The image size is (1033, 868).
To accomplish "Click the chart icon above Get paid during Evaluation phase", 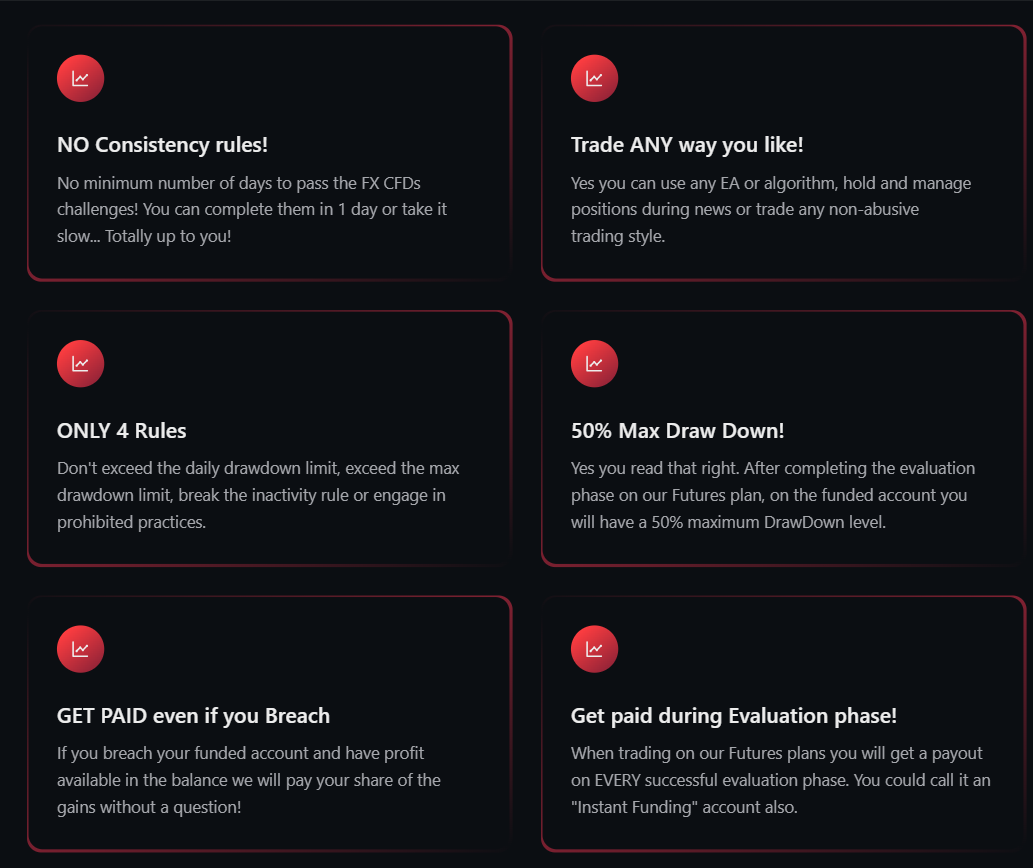I will point(594,649).
